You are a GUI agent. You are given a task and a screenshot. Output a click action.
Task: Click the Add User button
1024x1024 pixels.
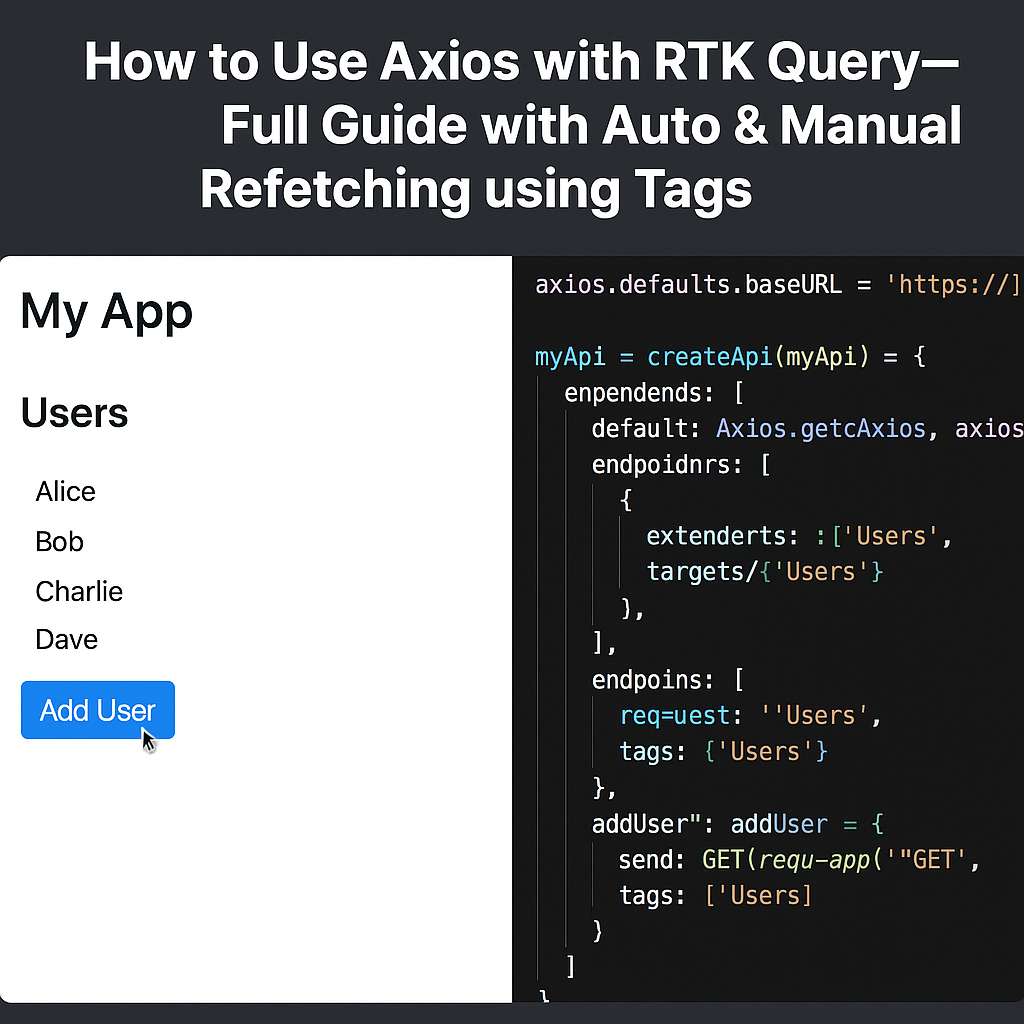[x=97, y=710]
